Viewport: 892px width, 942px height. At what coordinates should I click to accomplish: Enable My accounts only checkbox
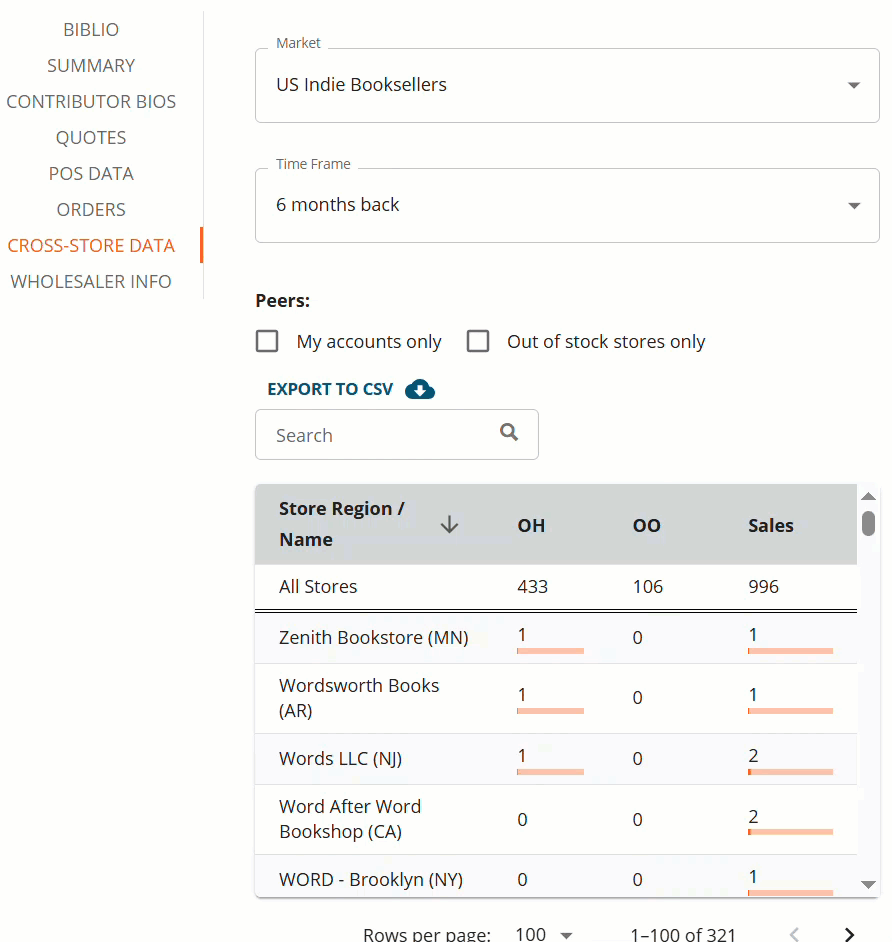pos(267,341)
